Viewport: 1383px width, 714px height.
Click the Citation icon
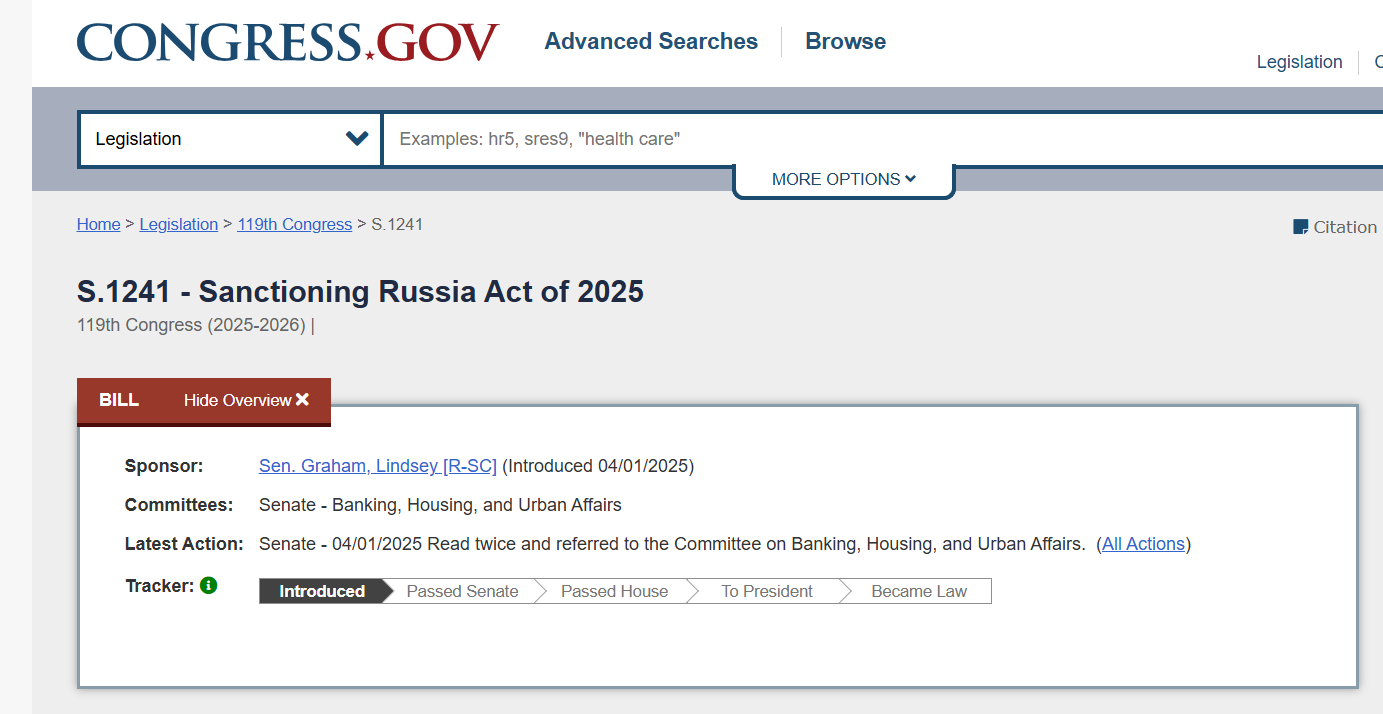pyautogui.click(x=1301, y=227)
